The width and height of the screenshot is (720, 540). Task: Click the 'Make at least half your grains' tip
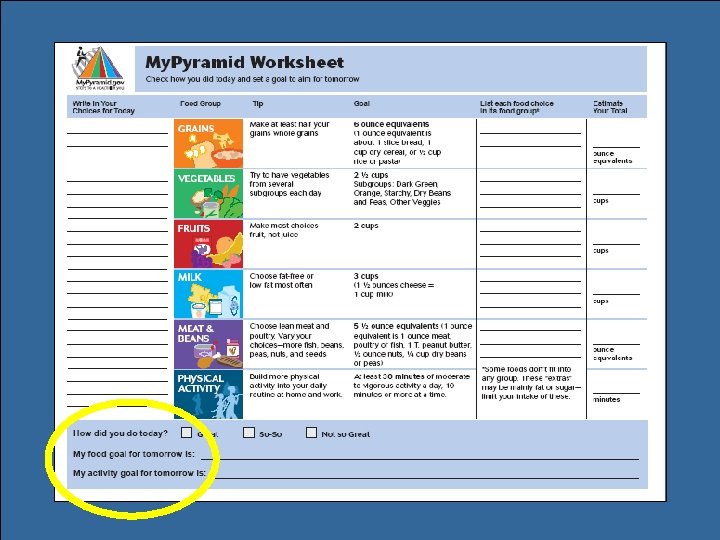point(290,129)
